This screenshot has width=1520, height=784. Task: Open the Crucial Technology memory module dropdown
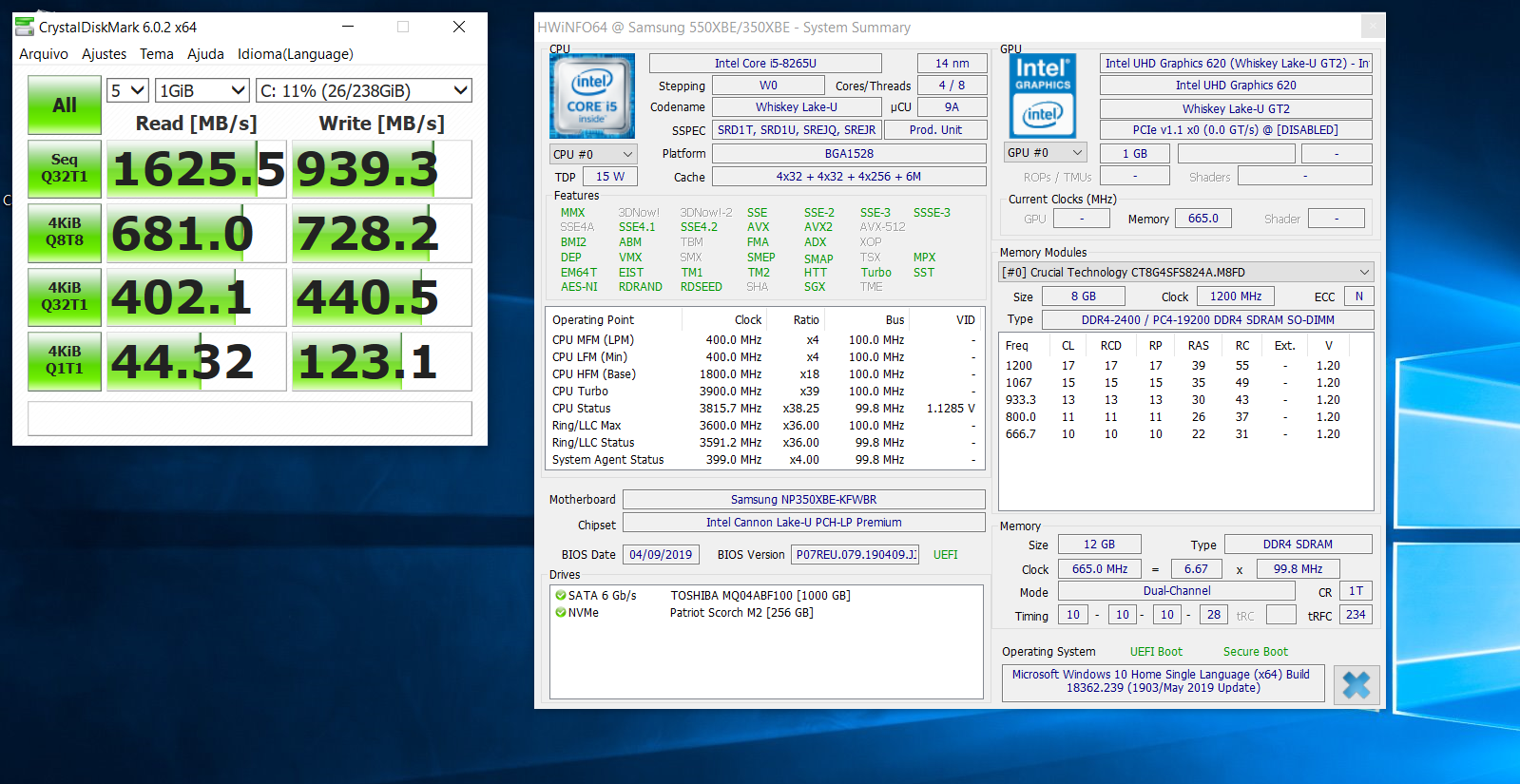[x=1186, y=272]
